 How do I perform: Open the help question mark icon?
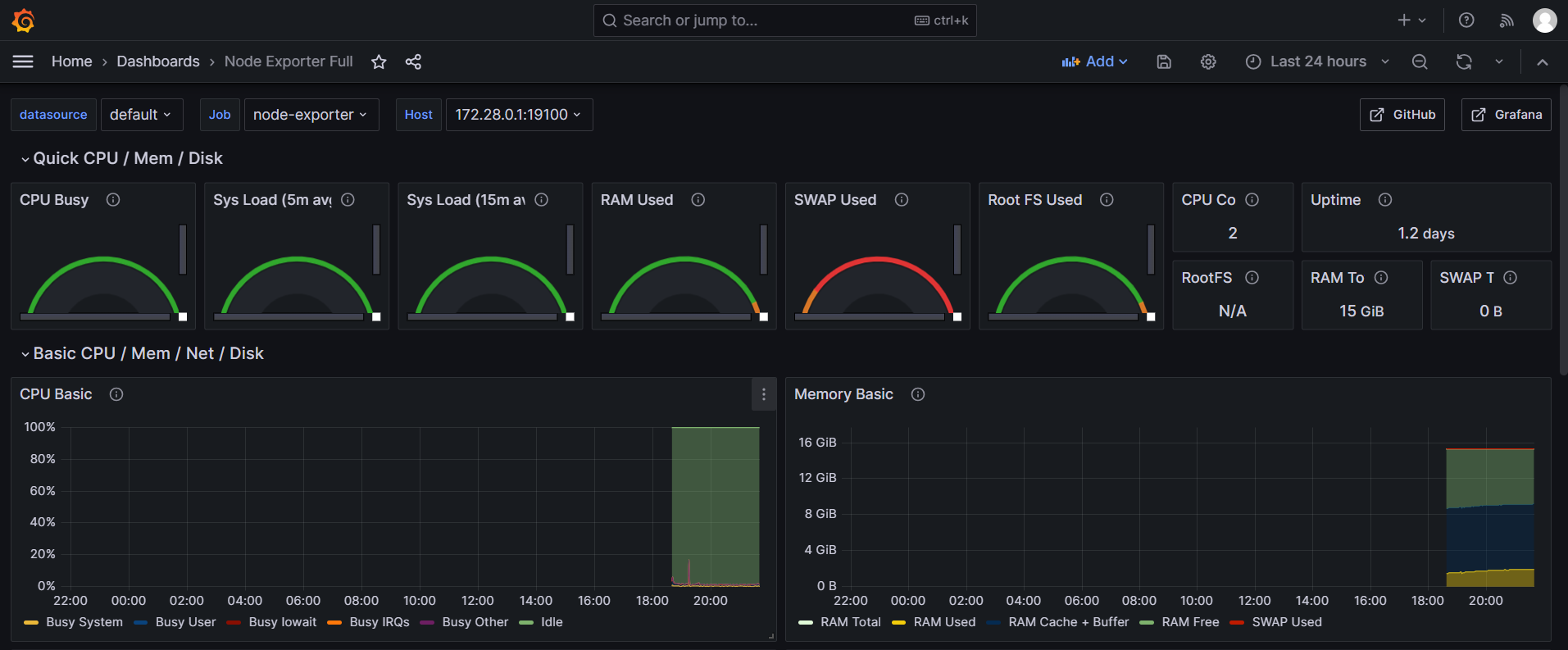[x=1466, y=20]
